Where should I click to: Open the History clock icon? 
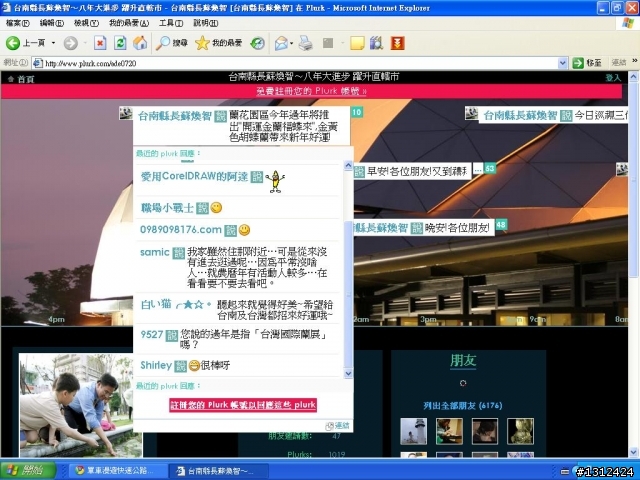tap(257, 43)
